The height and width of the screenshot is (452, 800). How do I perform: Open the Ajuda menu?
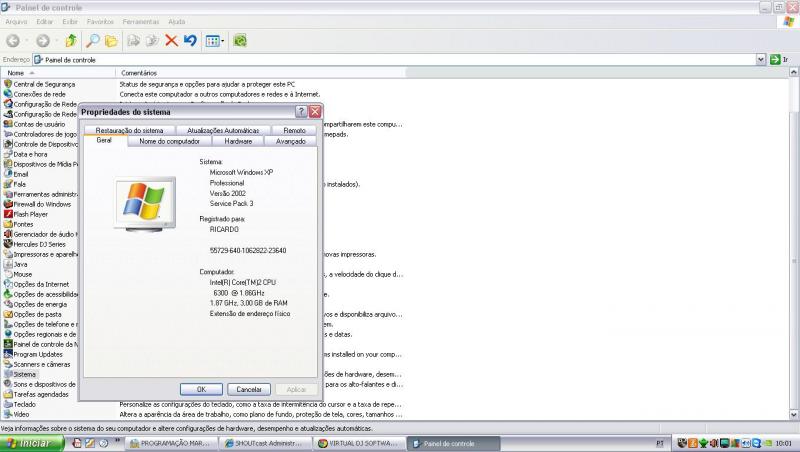tap(177, 22)
